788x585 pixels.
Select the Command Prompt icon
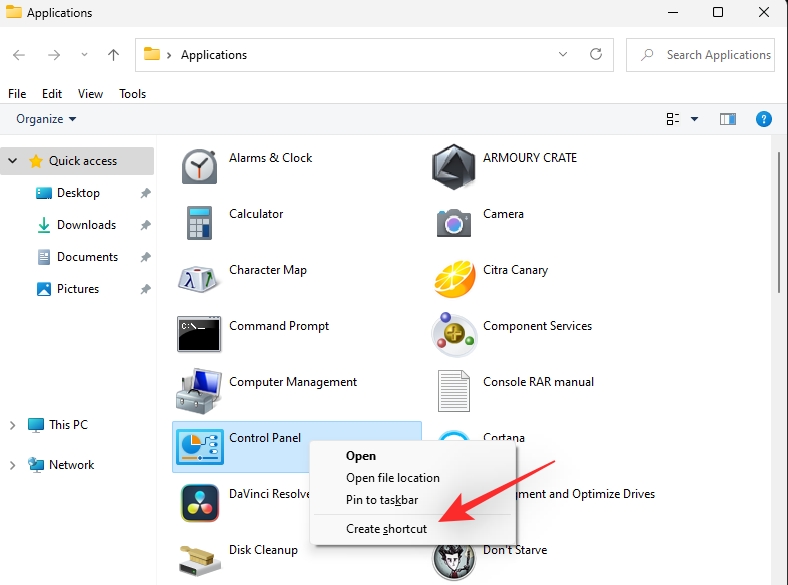[199, 333]
